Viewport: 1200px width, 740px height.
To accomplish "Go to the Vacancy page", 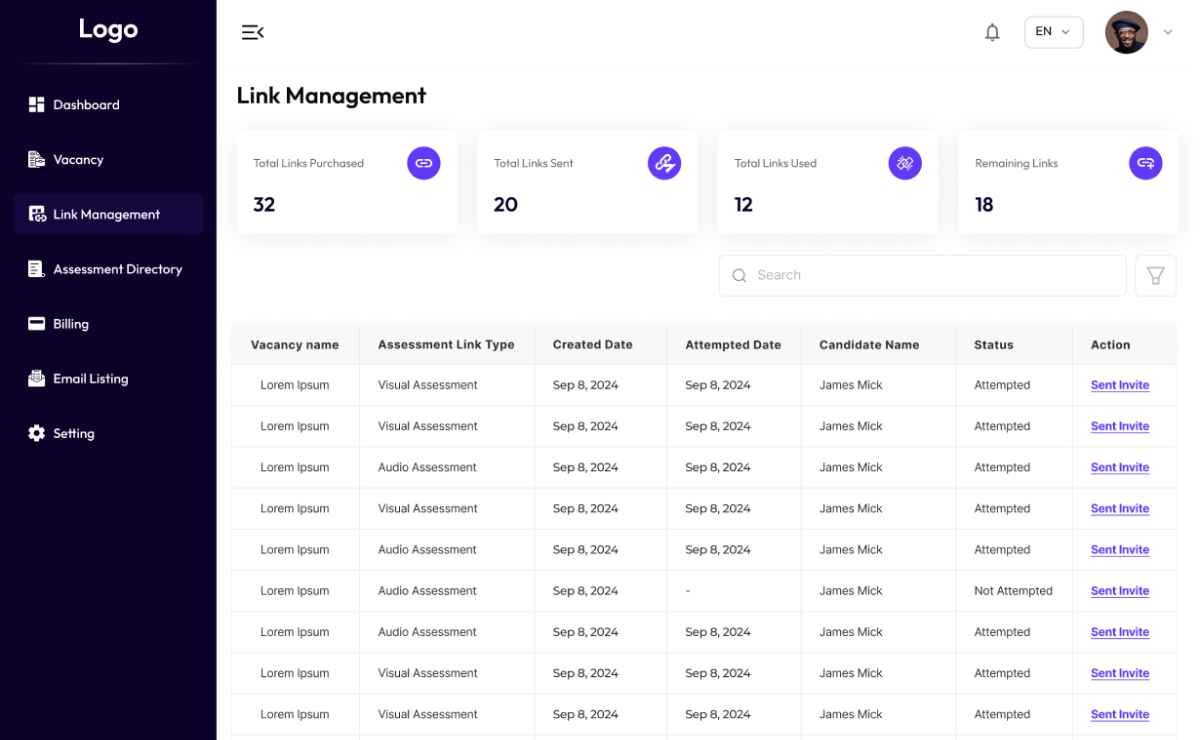I will pos(78,160).
